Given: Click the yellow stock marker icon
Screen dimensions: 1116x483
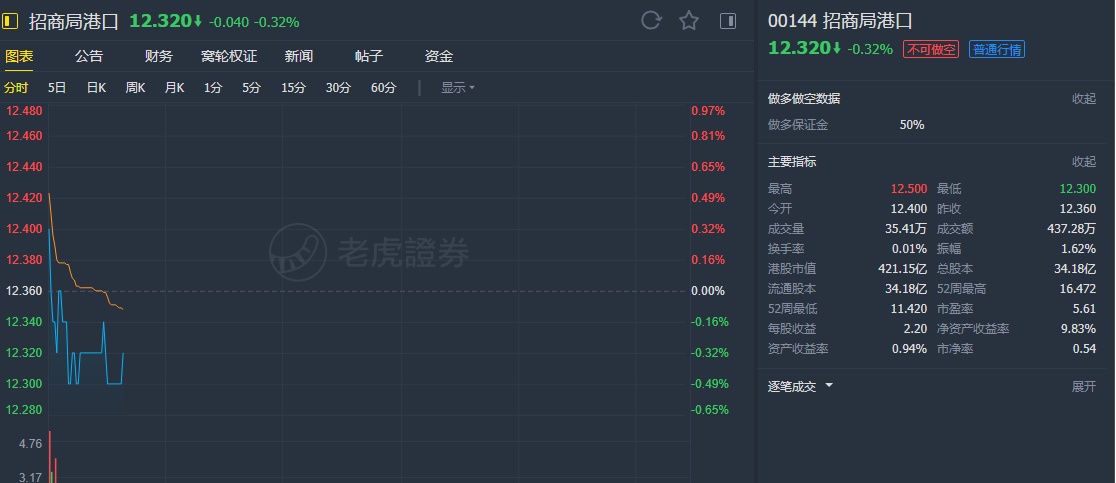Looking at the screenshot, I should click(12, 21).
